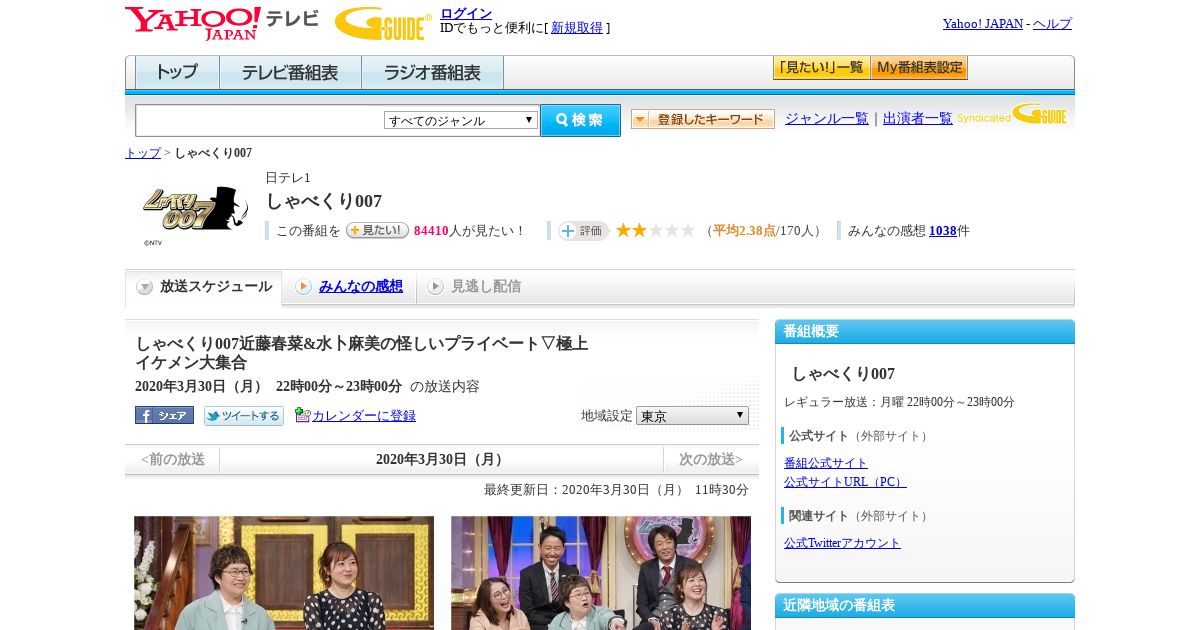Open My番組表設定 button
The image size is (1200, 630).
click(x=919, y=68)
